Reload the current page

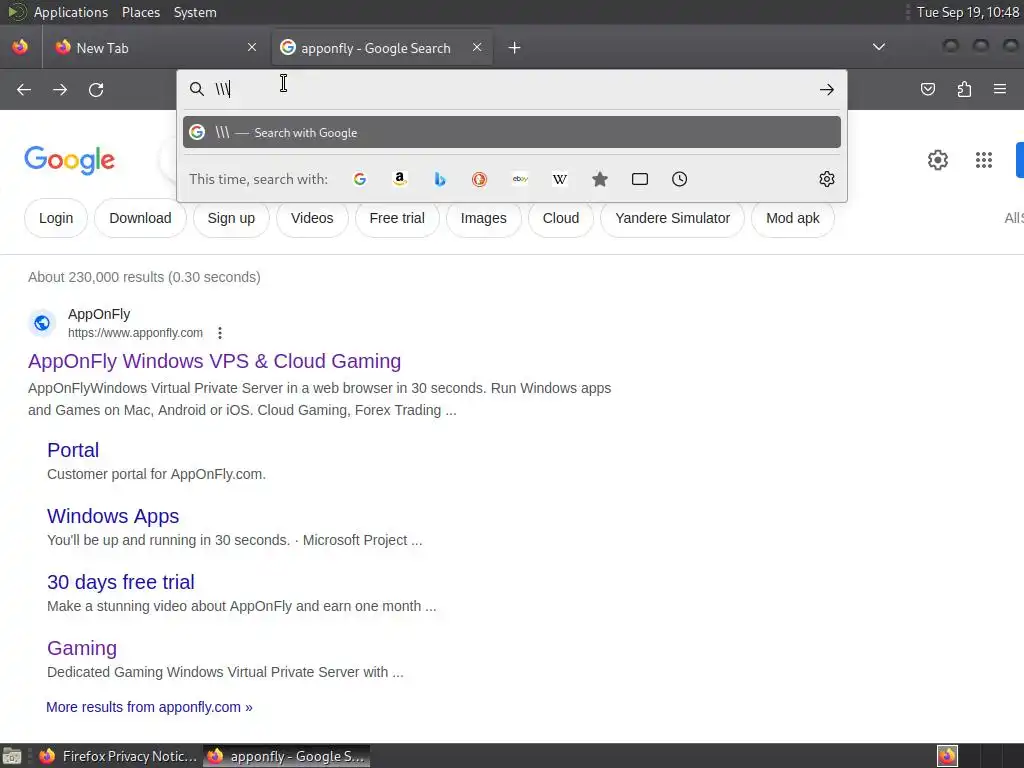96,89
